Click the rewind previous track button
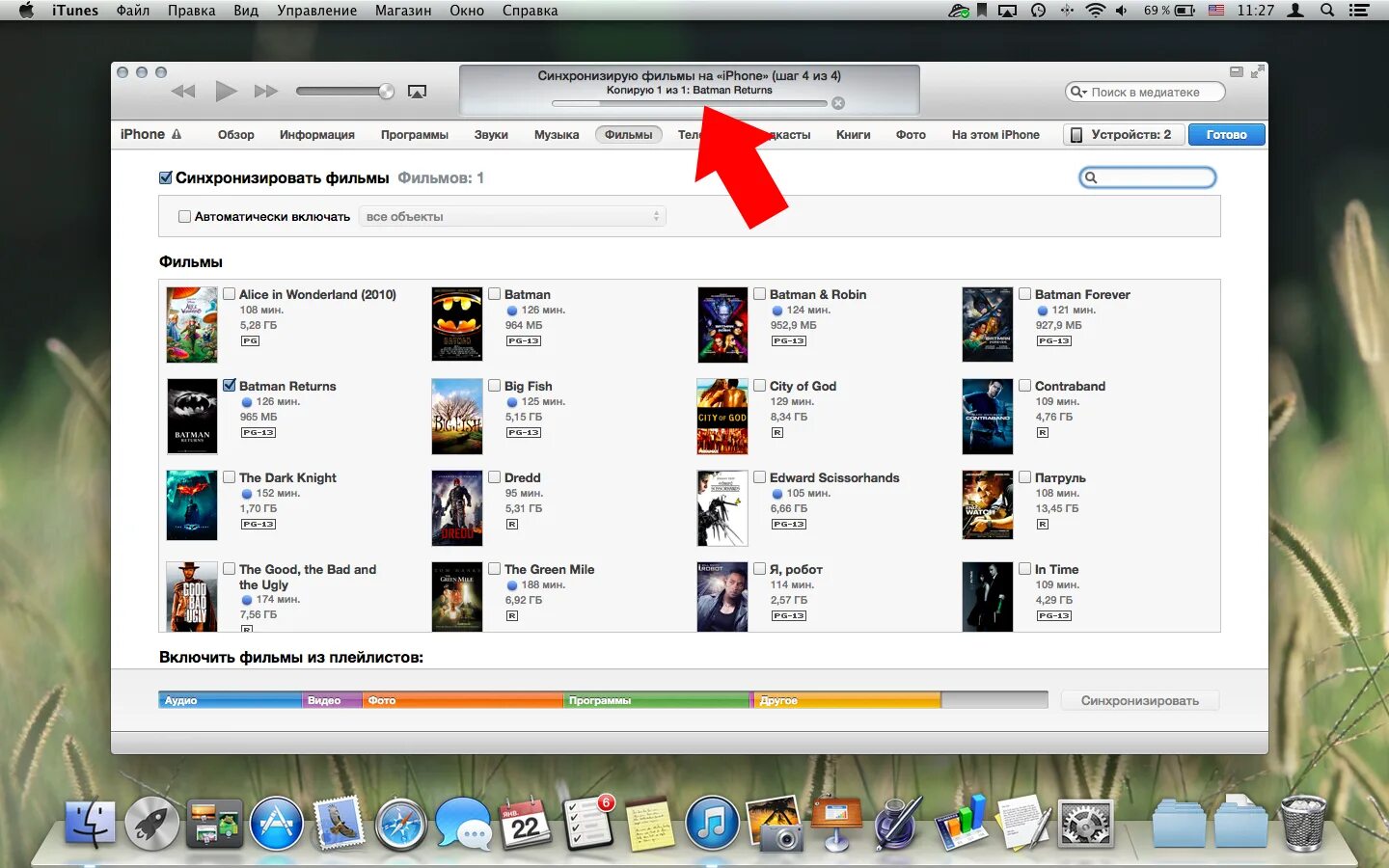1389x868 pixels. pyautogui.click(x=183, y=92)
